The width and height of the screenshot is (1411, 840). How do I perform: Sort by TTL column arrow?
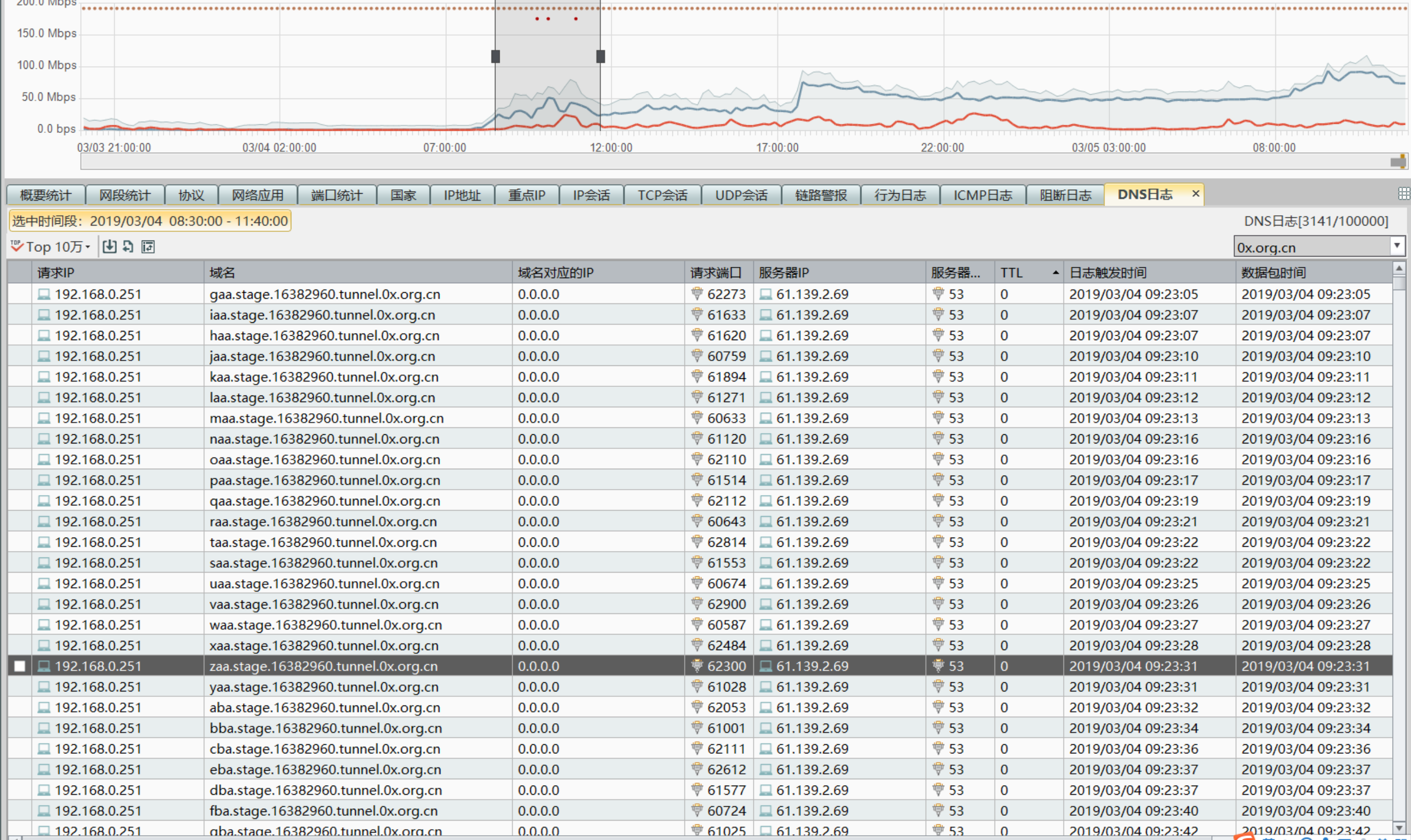click(1055, 272)
